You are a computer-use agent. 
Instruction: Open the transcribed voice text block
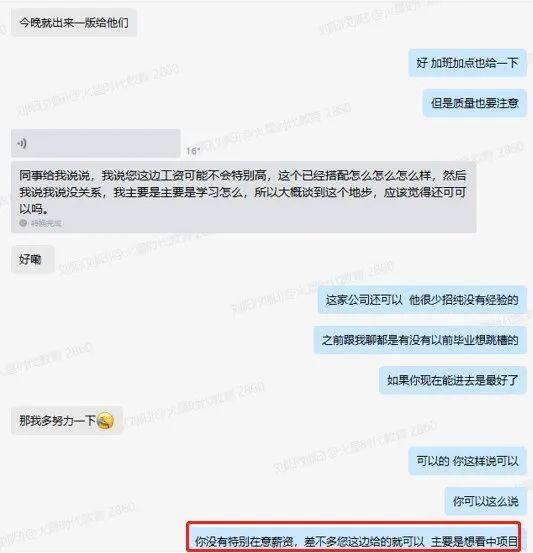[x=243, y=197]
